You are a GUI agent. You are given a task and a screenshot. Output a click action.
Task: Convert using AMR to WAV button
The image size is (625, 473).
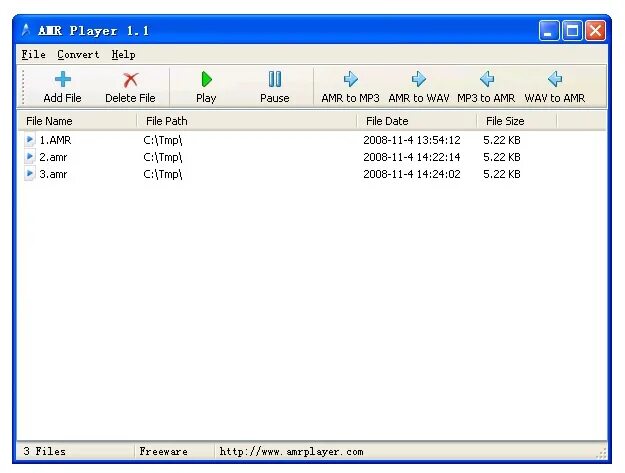click(419, 87)
